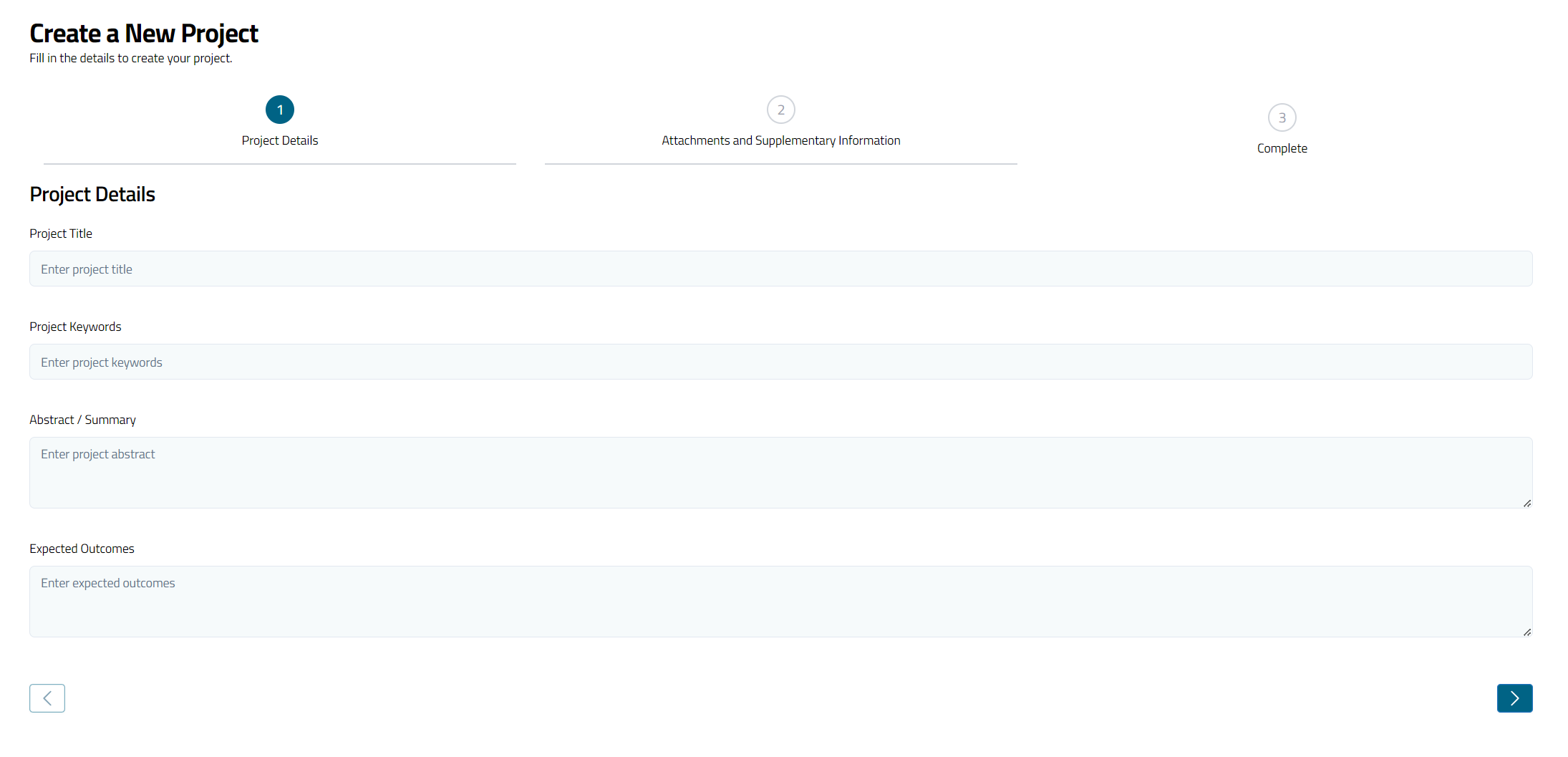This screenshot has width=1568, height=757.
Task: Click the 'Expected Outcomes' field label
Action: [x=82, y=549]
